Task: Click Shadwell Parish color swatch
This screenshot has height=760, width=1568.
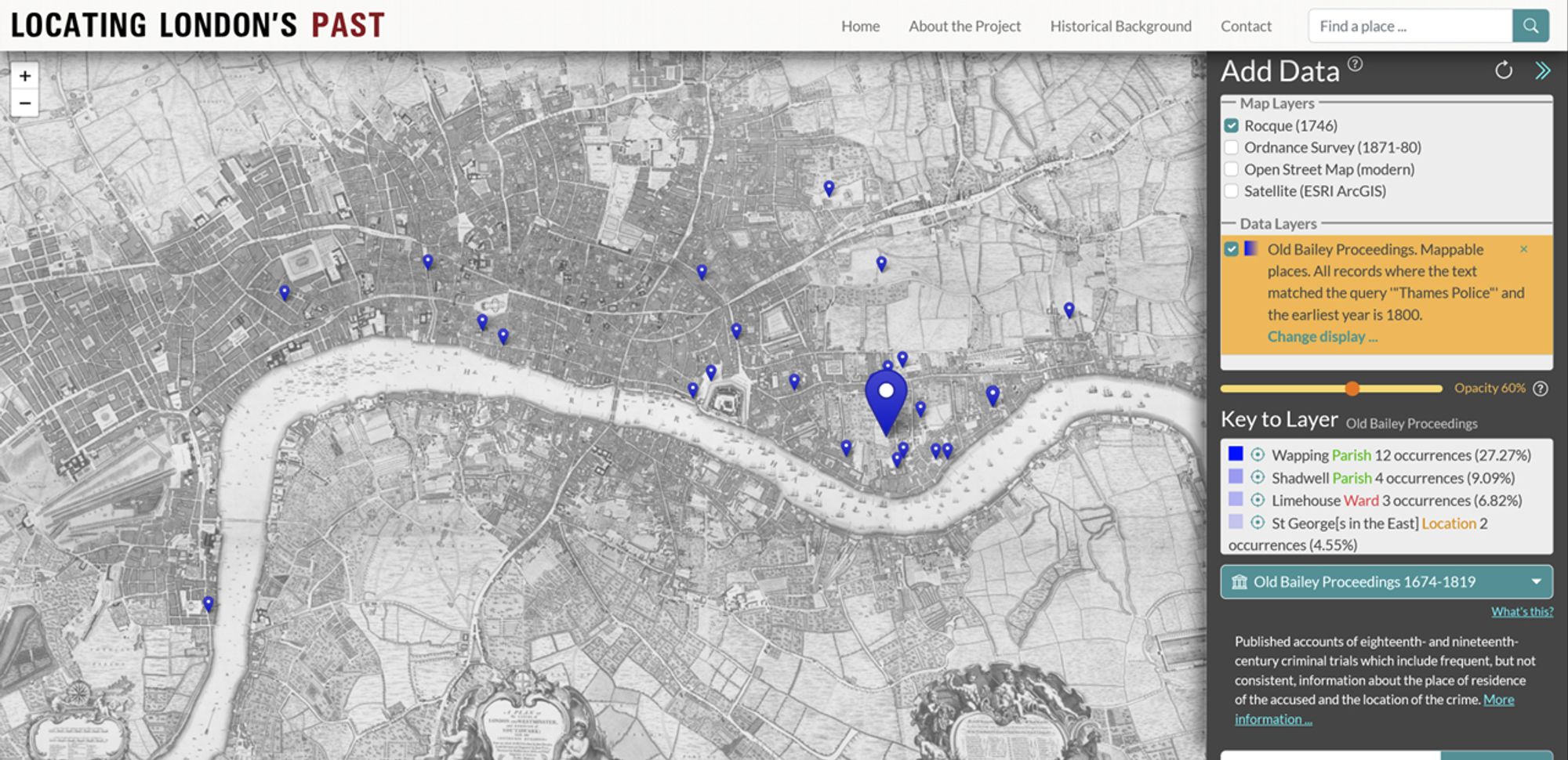Action: pyautogui.click(x=1236, y=476)
